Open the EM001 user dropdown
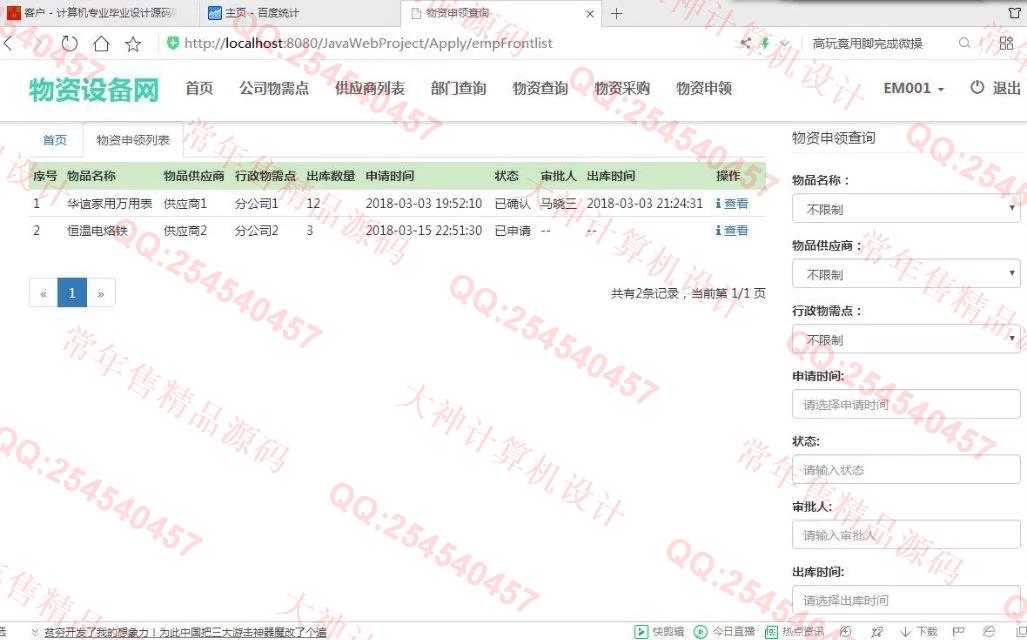Screen dimensions: 1027x640 tap(914, 88)
